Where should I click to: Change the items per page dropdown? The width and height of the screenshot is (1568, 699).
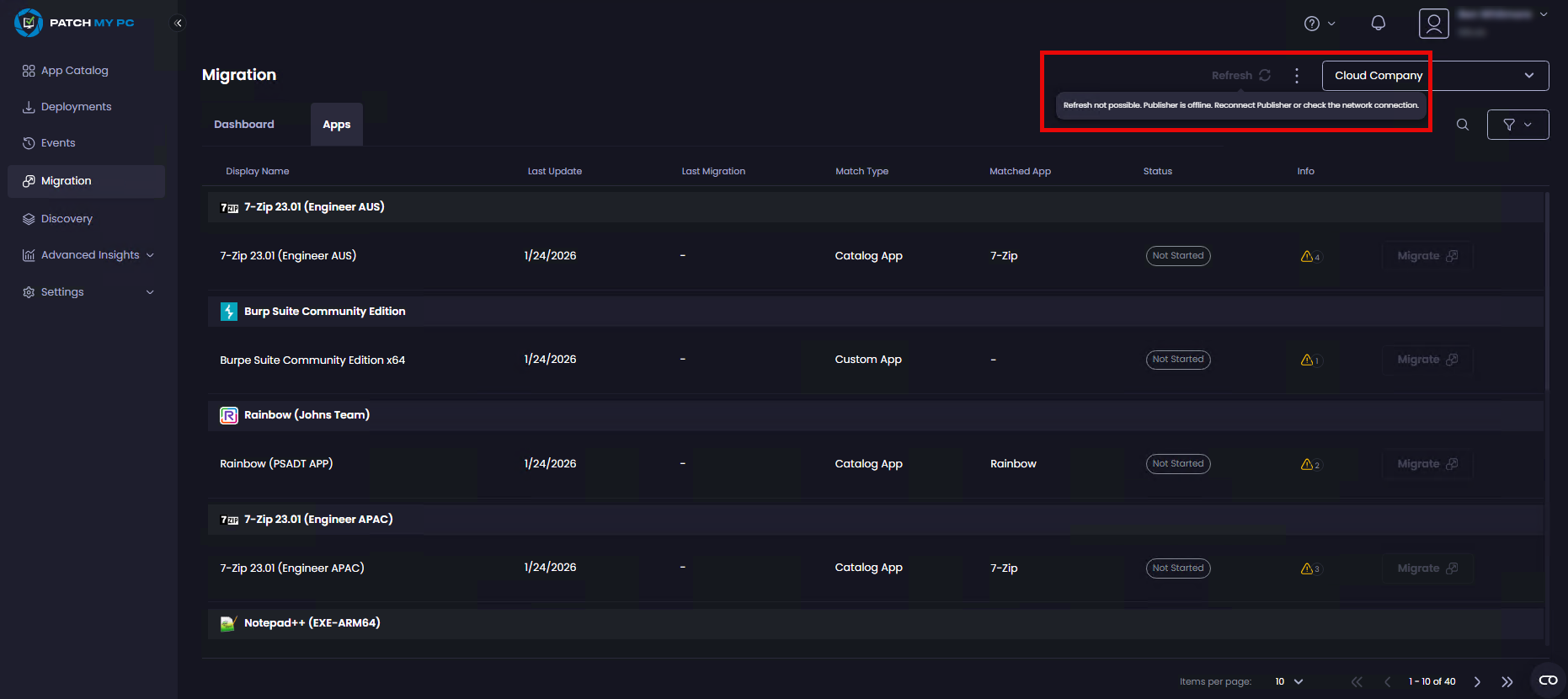click(x=1288, y=681)
